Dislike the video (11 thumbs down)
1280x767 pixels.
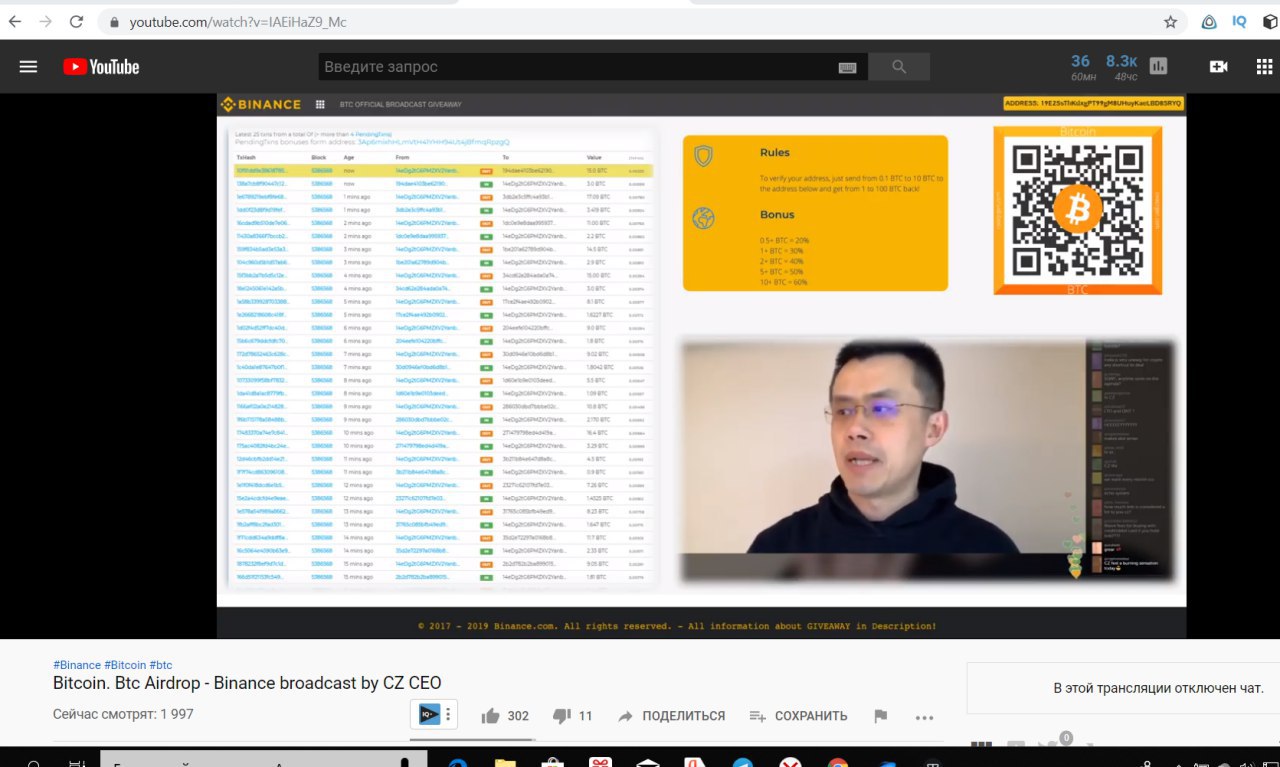(573, 716)
